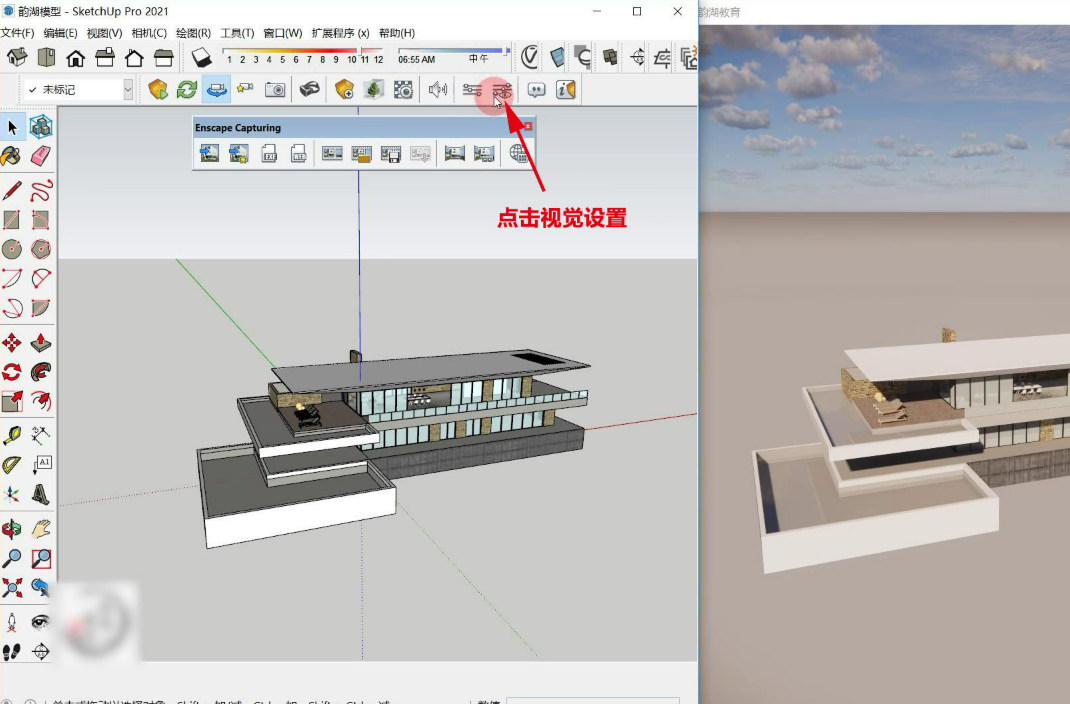Select the 3D Text tool
The image size is (1070, 704).
(41, 494)
